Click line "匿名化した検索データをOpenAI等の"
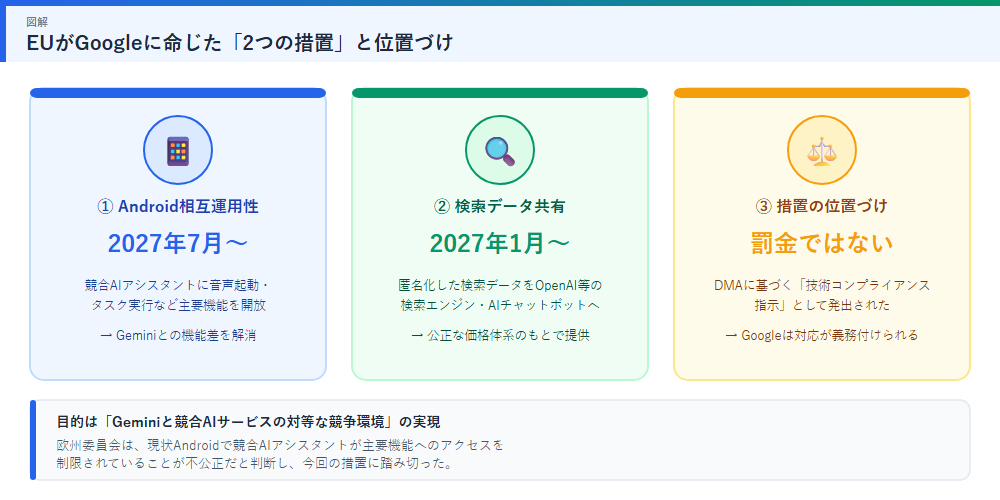1000x500 pixels. (x=499, y=284)
